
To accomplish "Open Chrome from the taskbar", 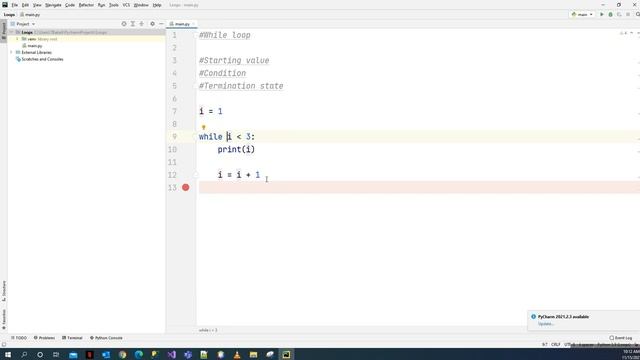I will pos(122,354).
